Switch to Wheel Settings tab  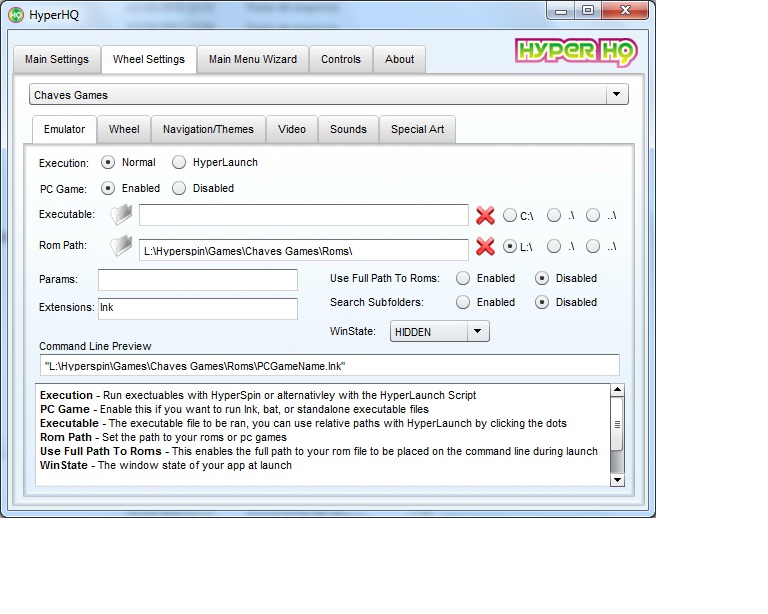pos(148,59)
